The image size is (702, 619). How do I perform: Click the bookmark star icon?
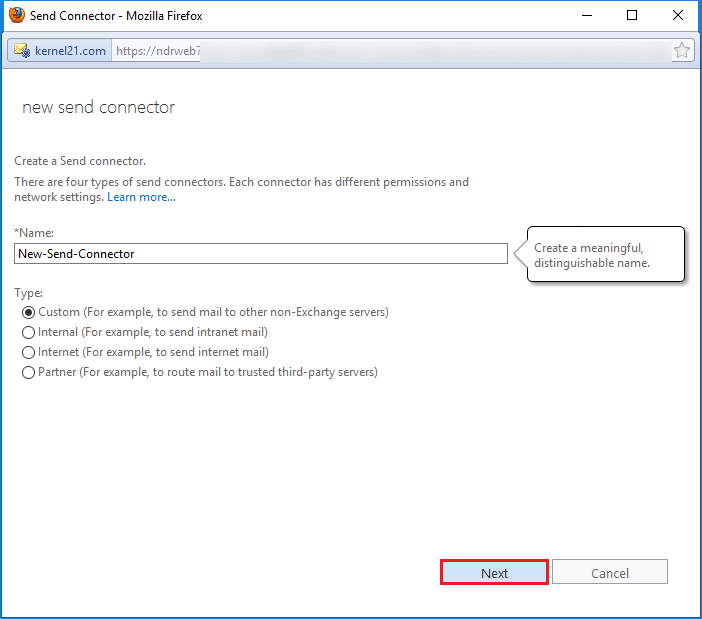tap(681, 51)
